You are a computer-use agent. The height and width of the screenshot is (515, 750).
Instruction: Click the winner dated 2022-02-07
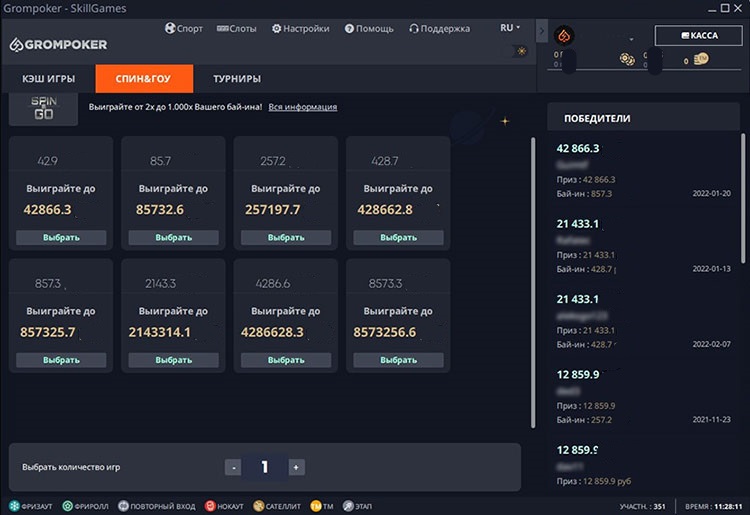[643, 321]
